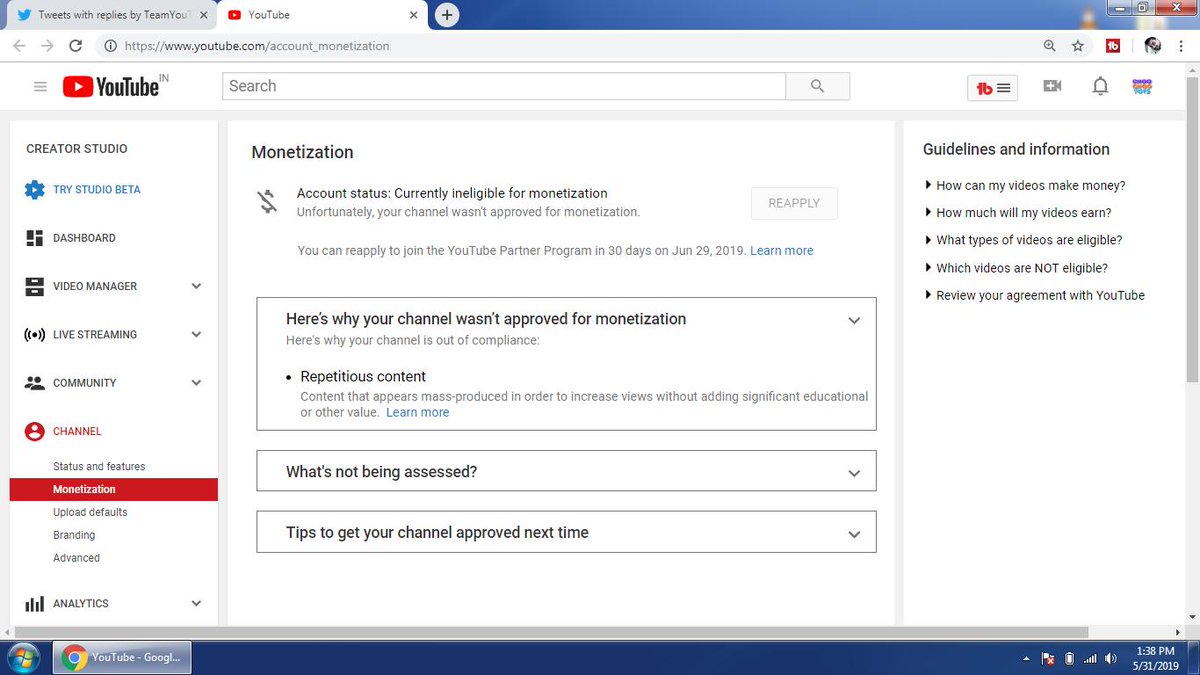Click the browser forward arrow

47,46
